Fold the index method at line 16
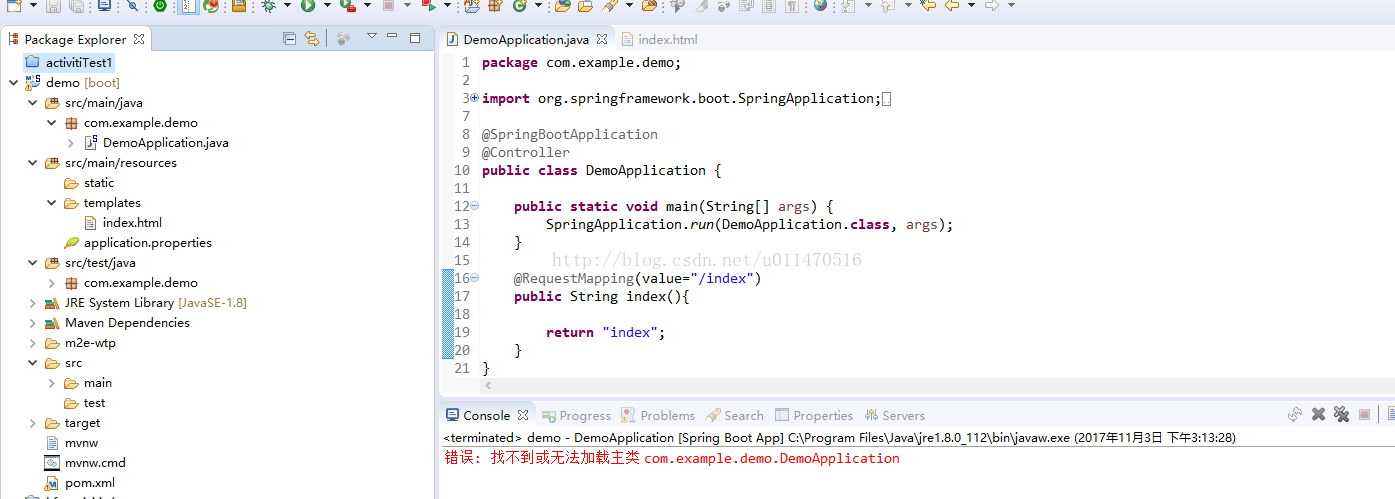Screen dimensions: 1395x499 (x=474, y=278)
